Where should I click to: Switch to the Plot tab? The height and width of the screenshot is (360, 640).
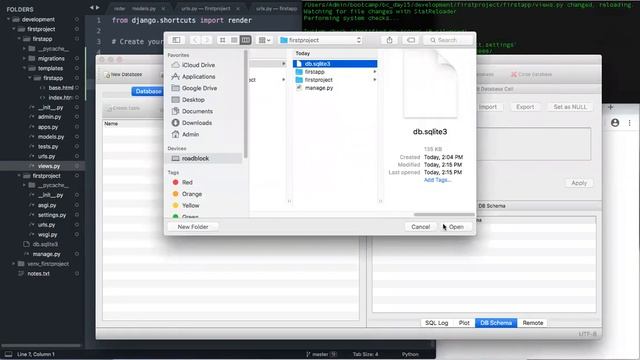(x=464, y=323)
